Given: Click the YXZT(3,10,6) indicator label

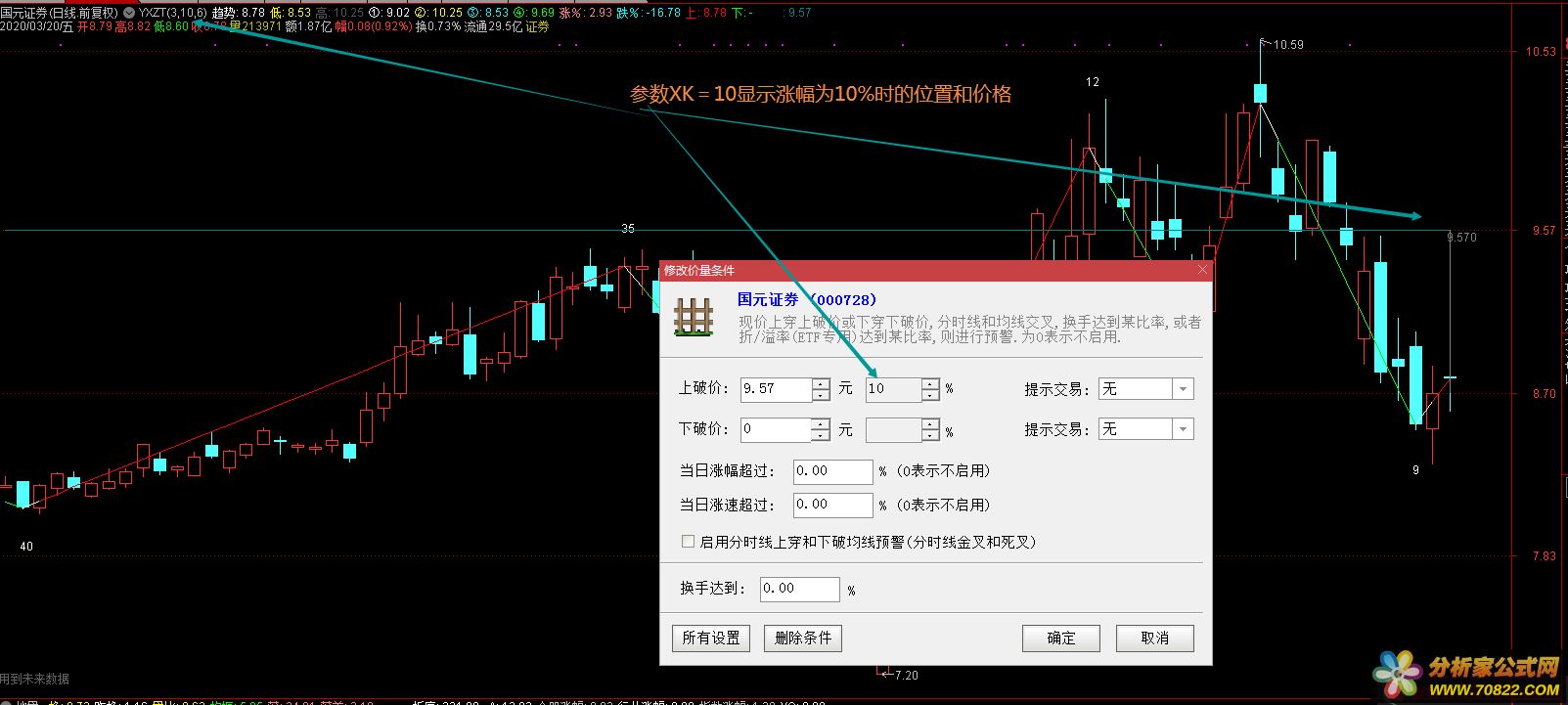Looking at the screenshot, I should pos(172,13).
